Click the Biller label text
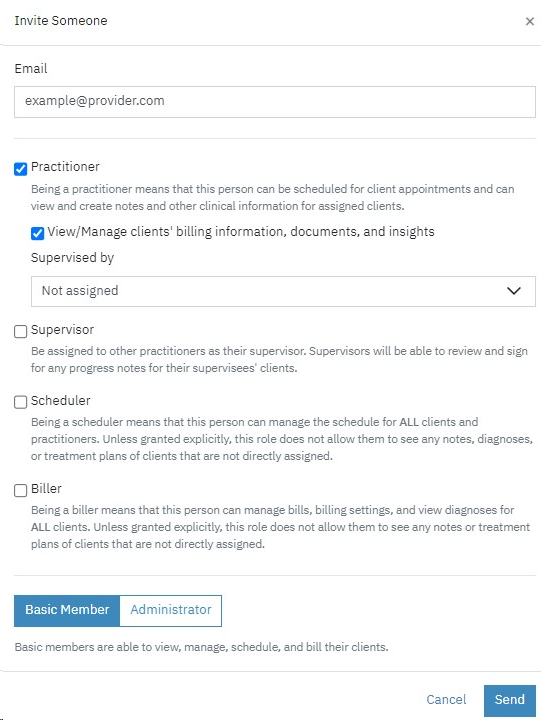The image size is (541, 720). pyautogui.click(x=46, y=489)
